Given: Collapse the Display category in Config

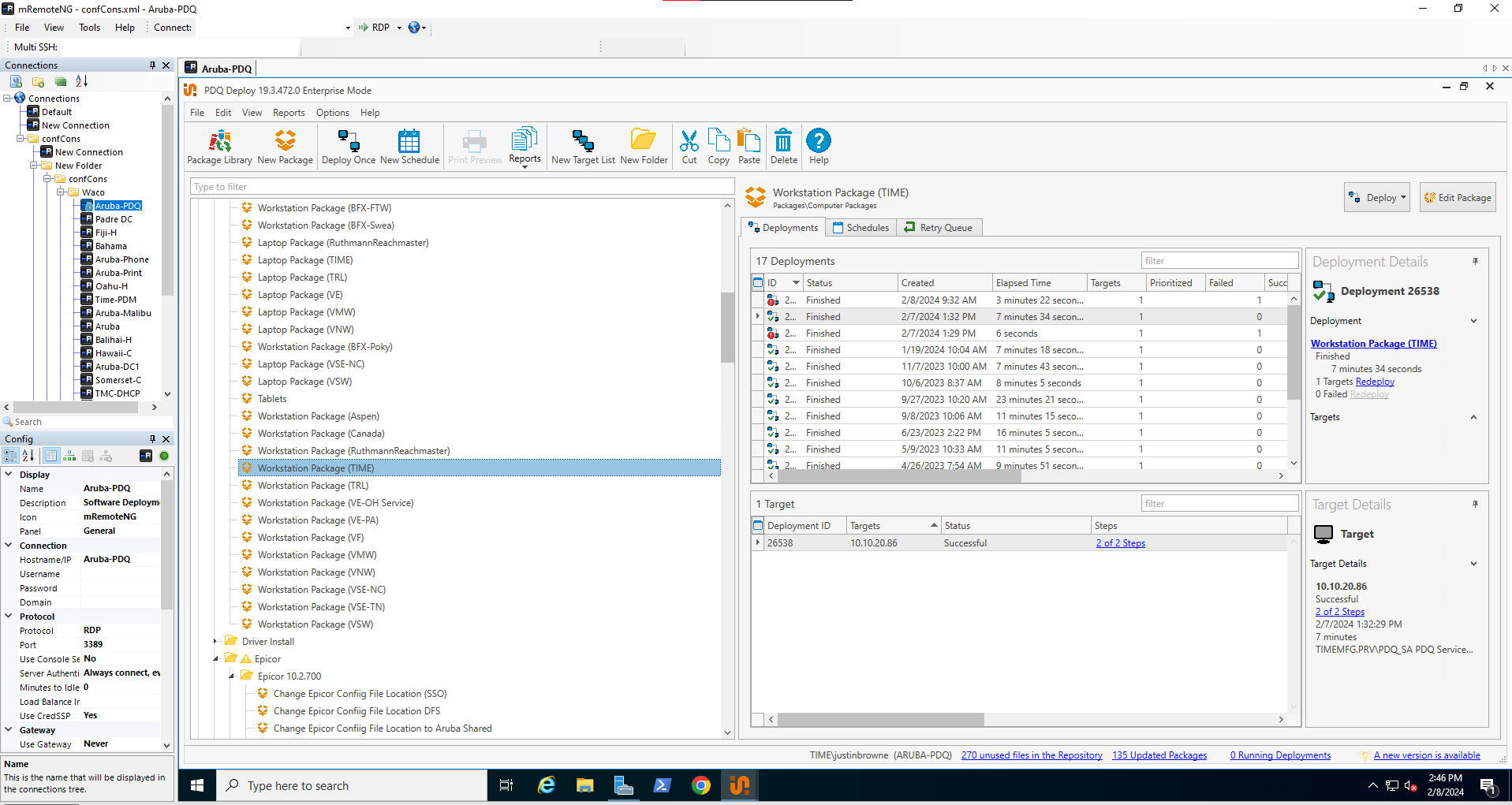Looking at the screenshot, I should click(x=9, y=475).
